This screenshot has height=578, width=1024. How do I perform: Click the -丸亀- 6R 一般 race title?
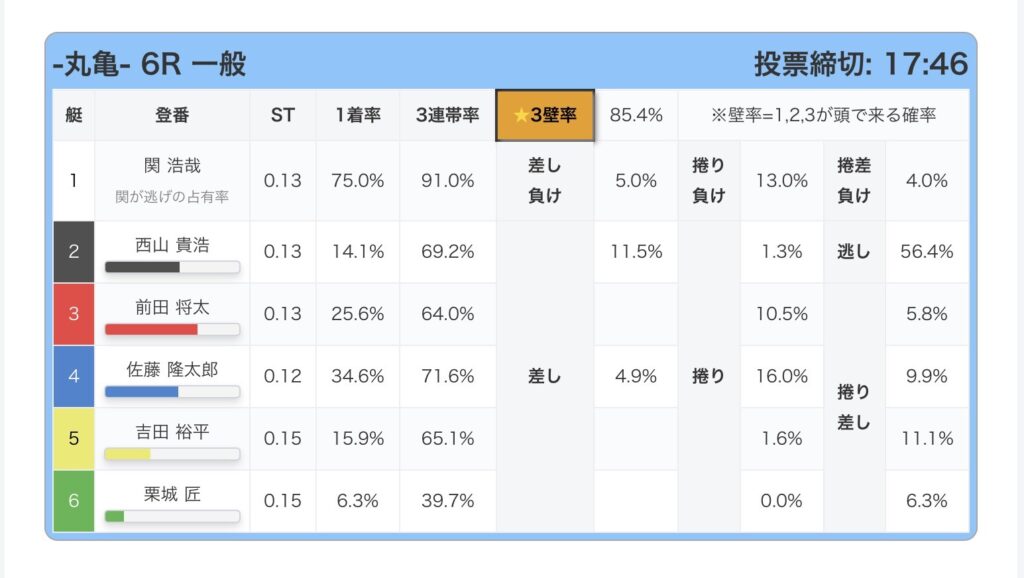pos(150,64)
